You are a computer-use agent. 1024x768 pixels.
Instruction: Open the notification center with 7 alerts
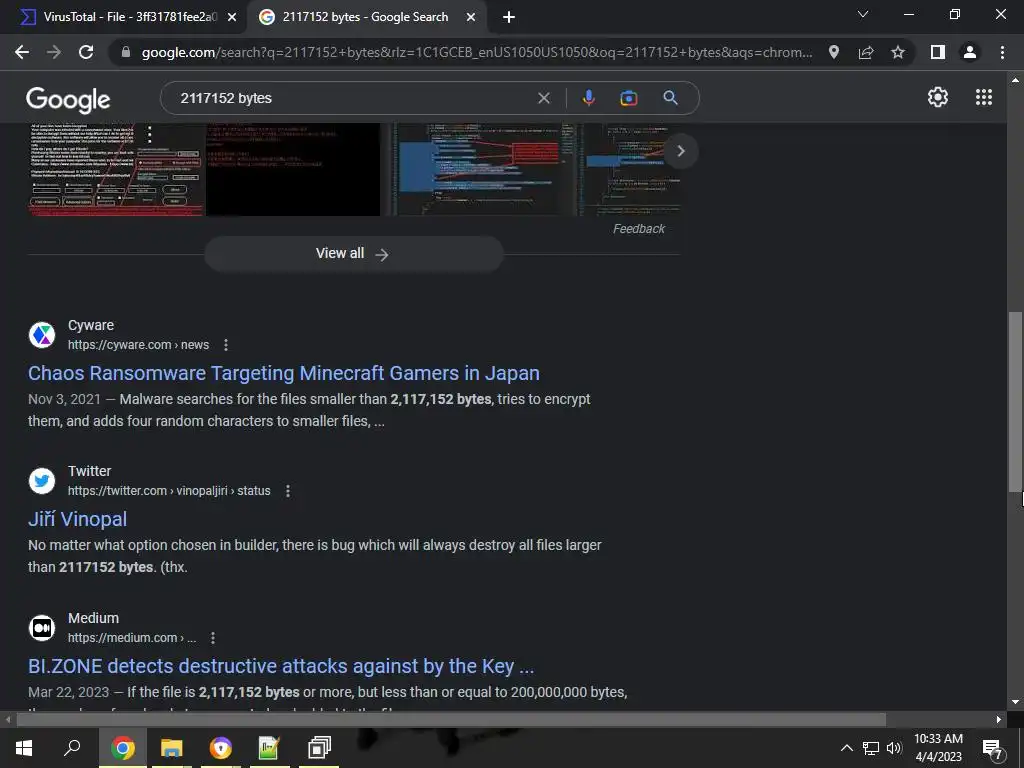[993, 749]
